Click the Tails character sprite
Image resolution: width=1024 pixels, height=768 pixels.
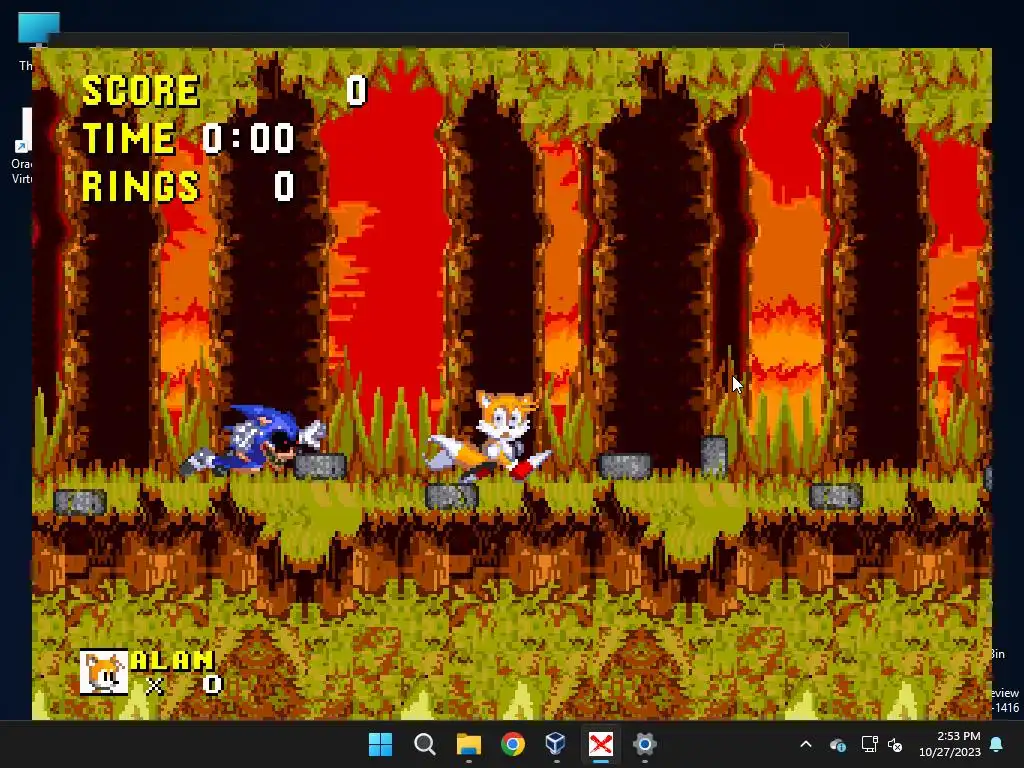488,435
